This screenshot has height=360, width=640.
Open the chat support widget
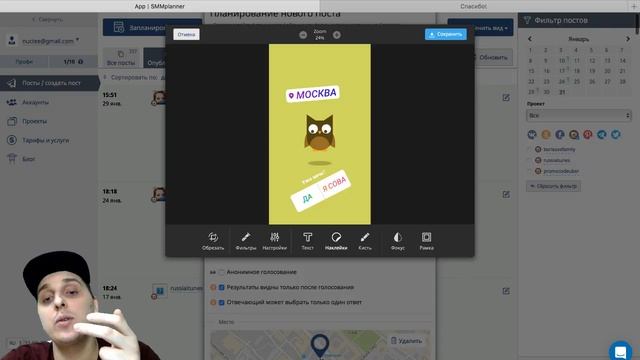pyautogui.click(x=620, y=351)
